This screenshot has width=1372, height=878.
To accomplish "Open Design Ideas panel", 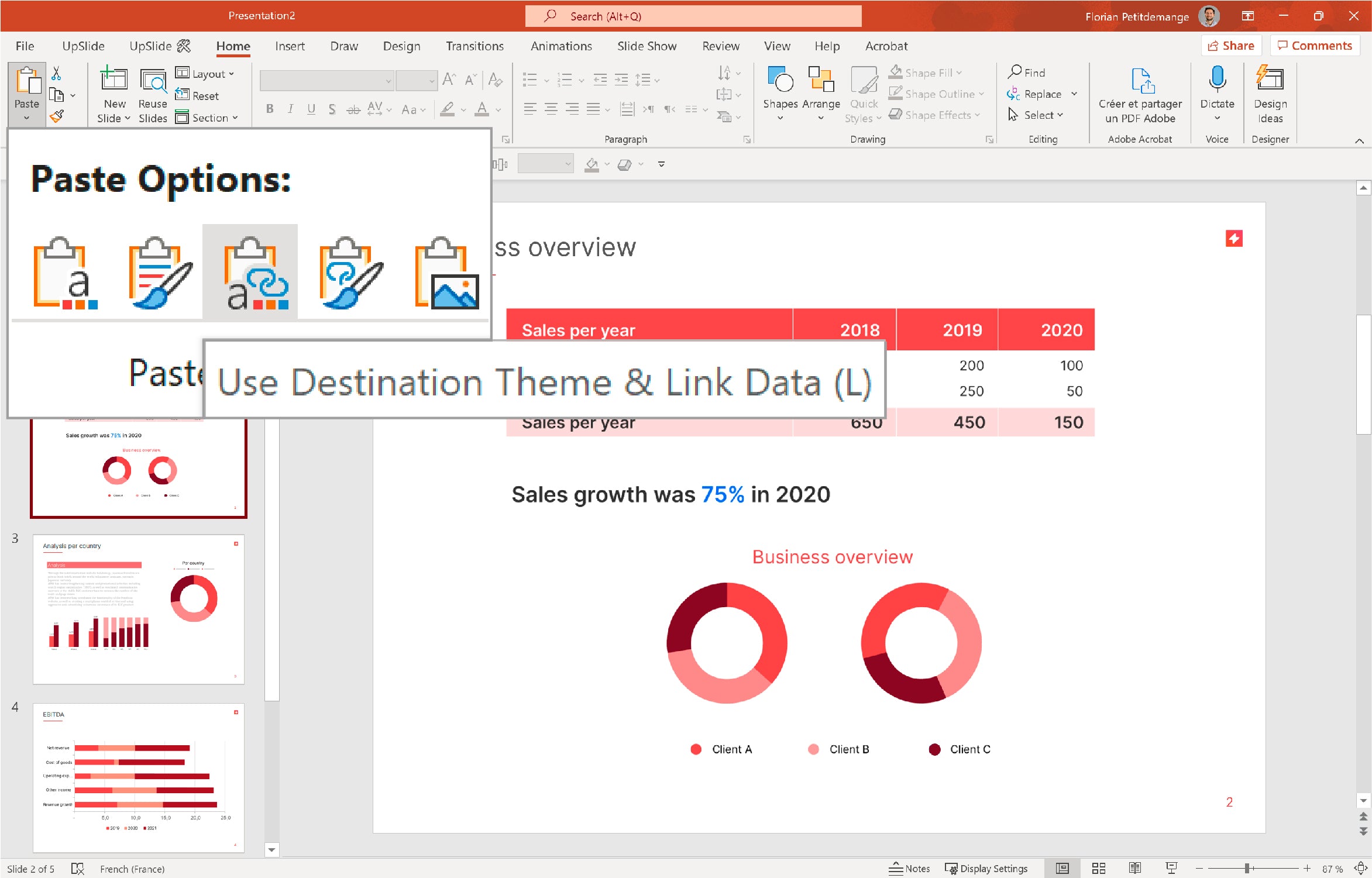I will click(1269, 94).
